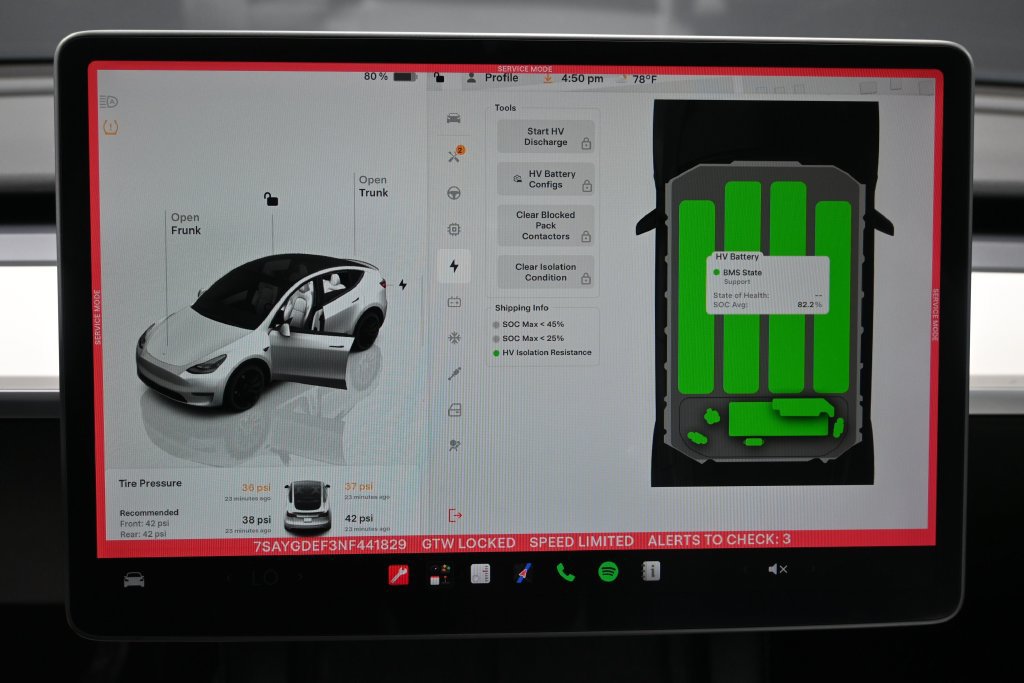This screenshot has height=683, width=1024.
Task: Launch the Spotify app
Action: [x=608, y=572]
